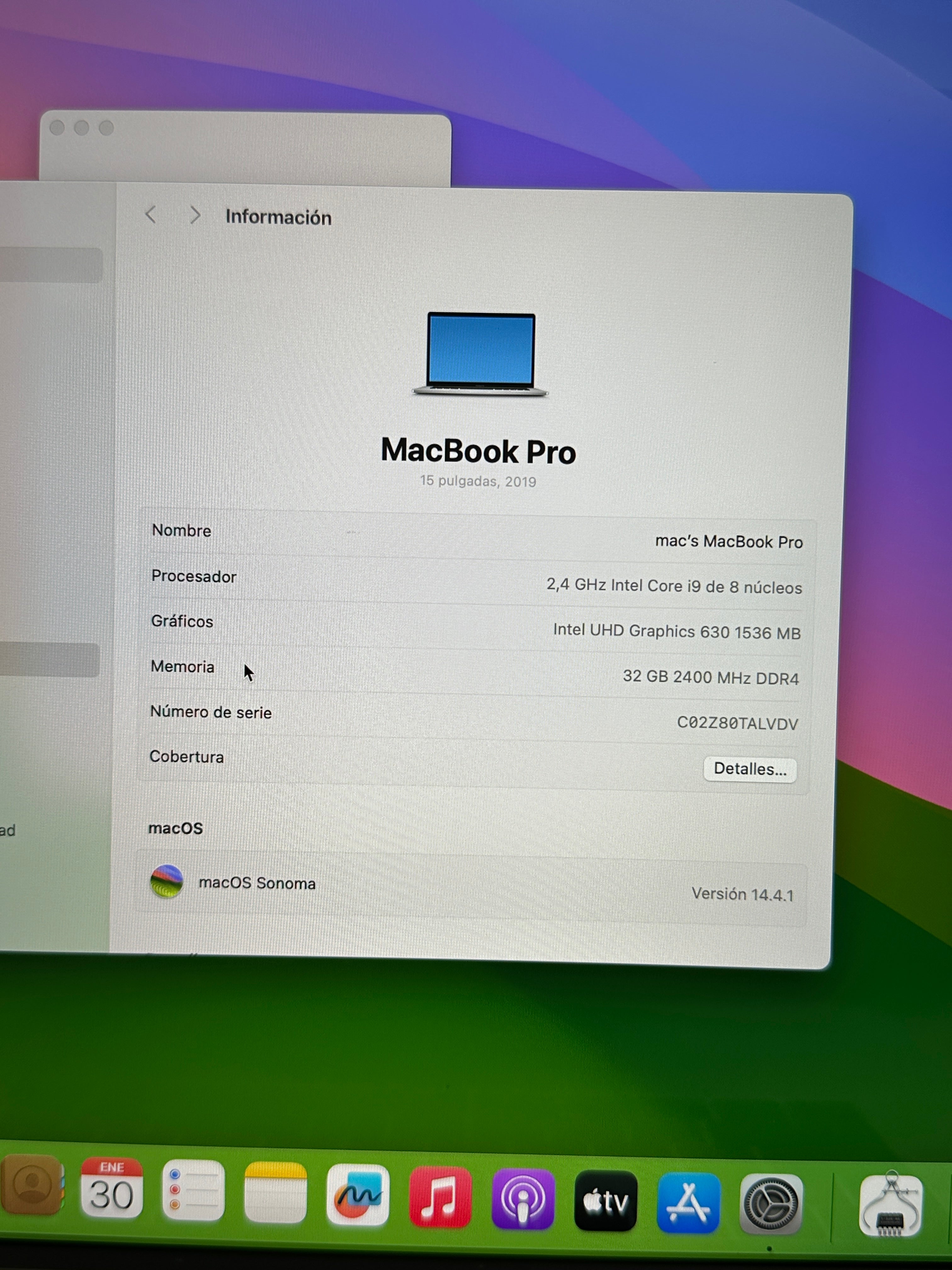The image size is (952, 1270).
Task: Click the "Cobertura" label
Action: click(186, 757)
